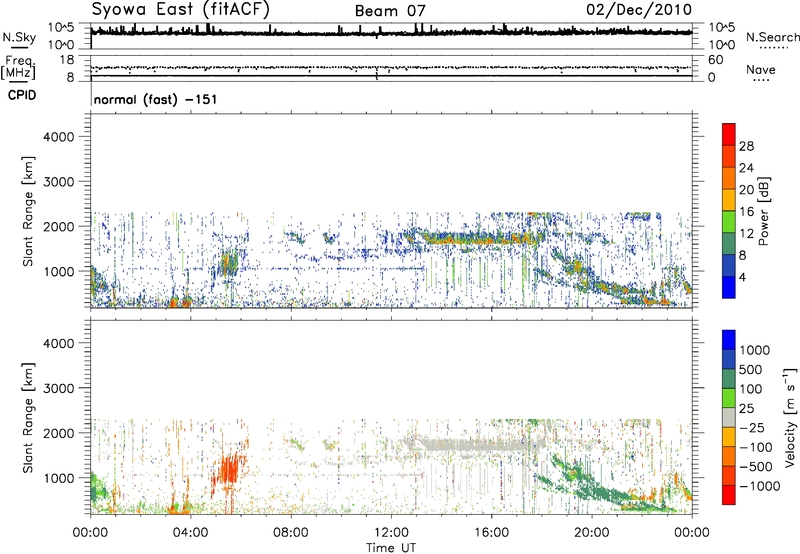
Task: Click the "-25" Velocity colorbar label
Action: [752, 428]
